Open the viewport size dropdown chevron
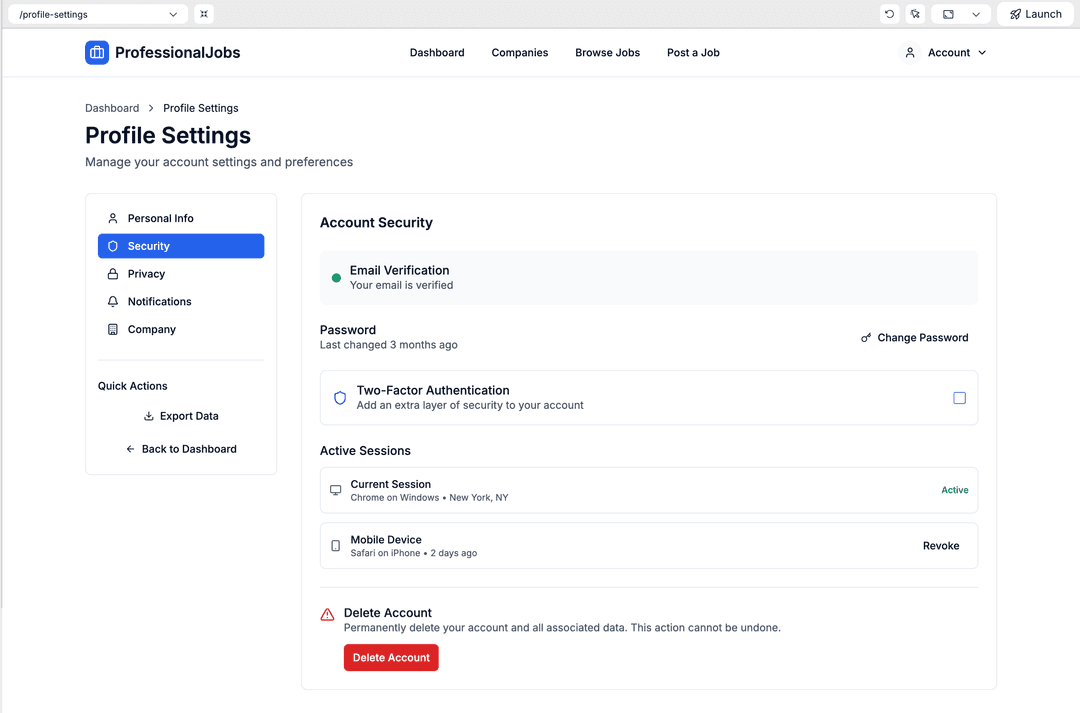This screenshot has height=713, width=1080. [976, 14]
